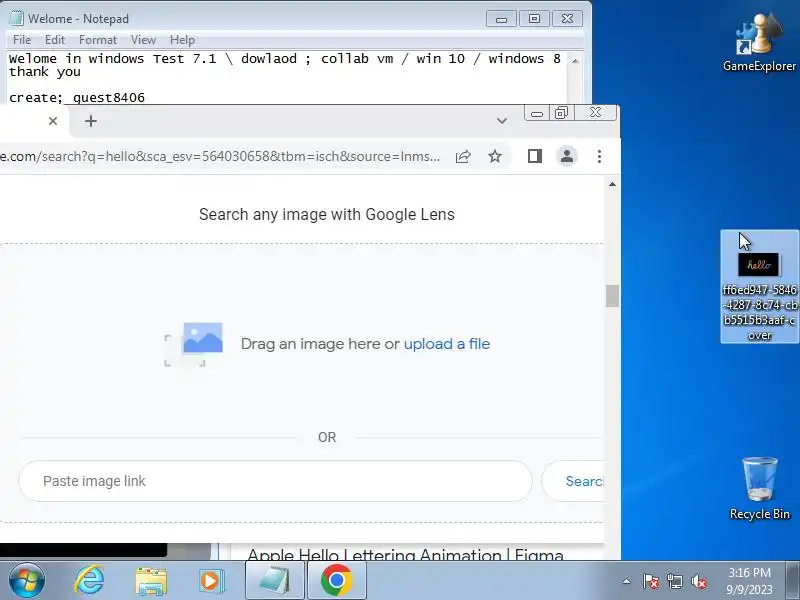Click Notepad text 'create;_guest8406'
The image size is (800, 600).
(x=77, y=97)
